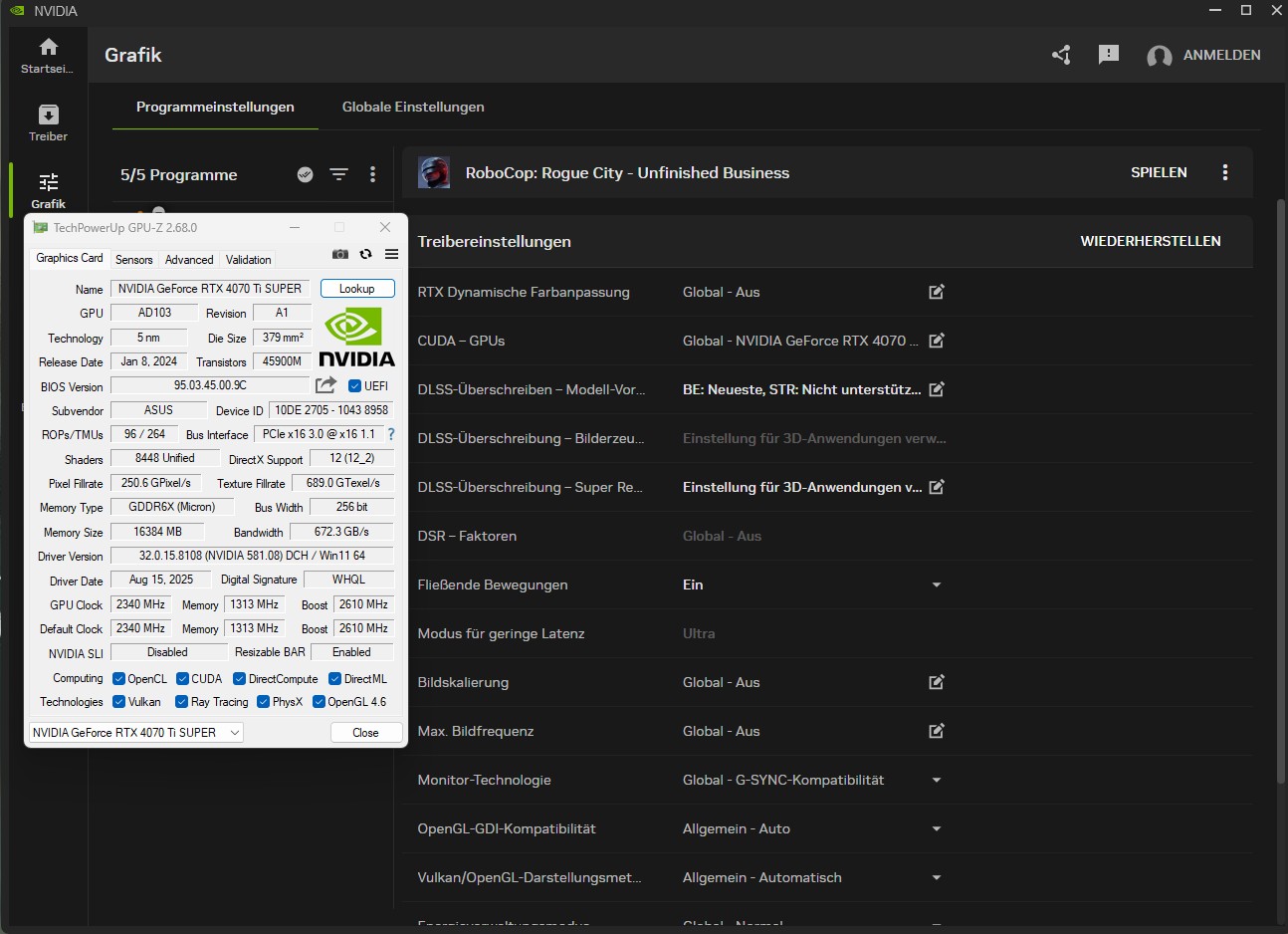Click the GPU-Z title bar app icon

coord(41,227)
